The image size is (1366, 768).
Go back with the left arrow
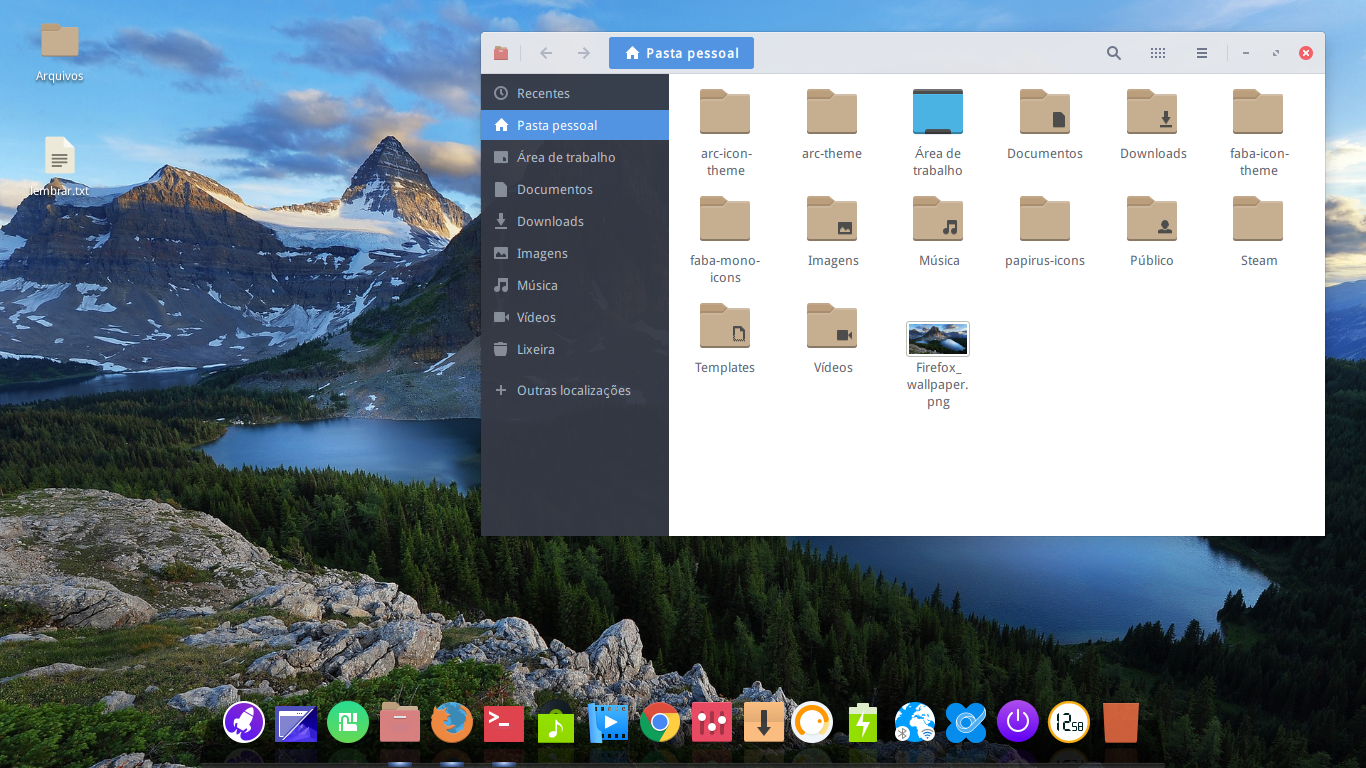tap(546, 53)
